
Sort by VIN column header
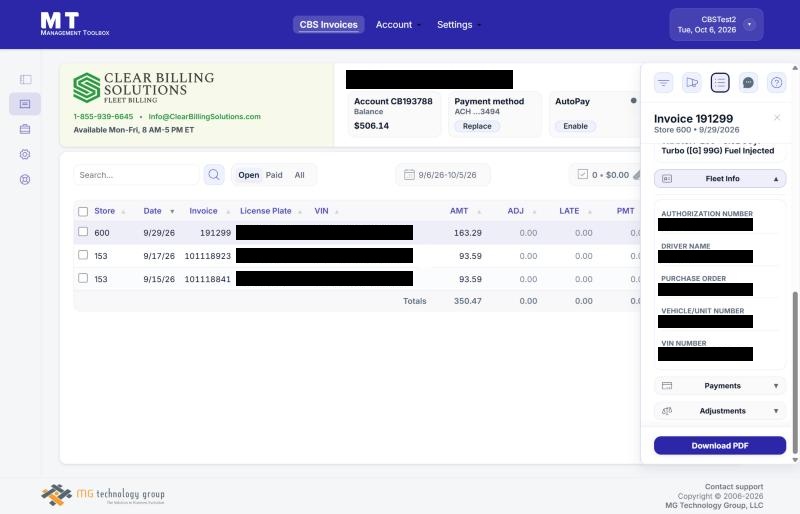pyautogui.click(x=321, y=211)
